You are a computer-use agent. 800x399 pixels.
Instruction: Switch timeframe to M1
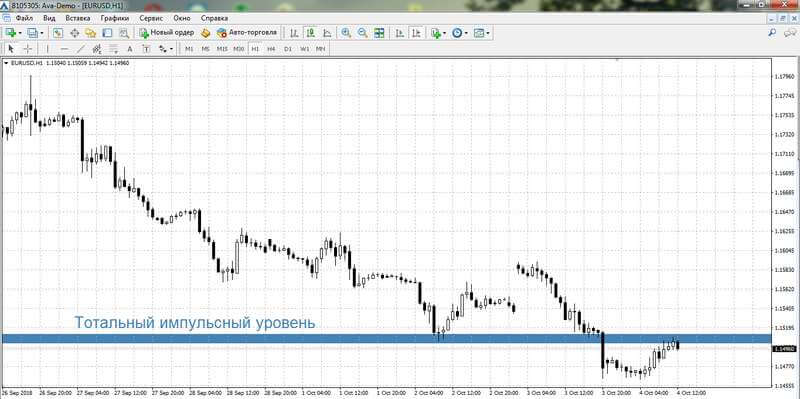pyautogui.click(x=189, y=49)
